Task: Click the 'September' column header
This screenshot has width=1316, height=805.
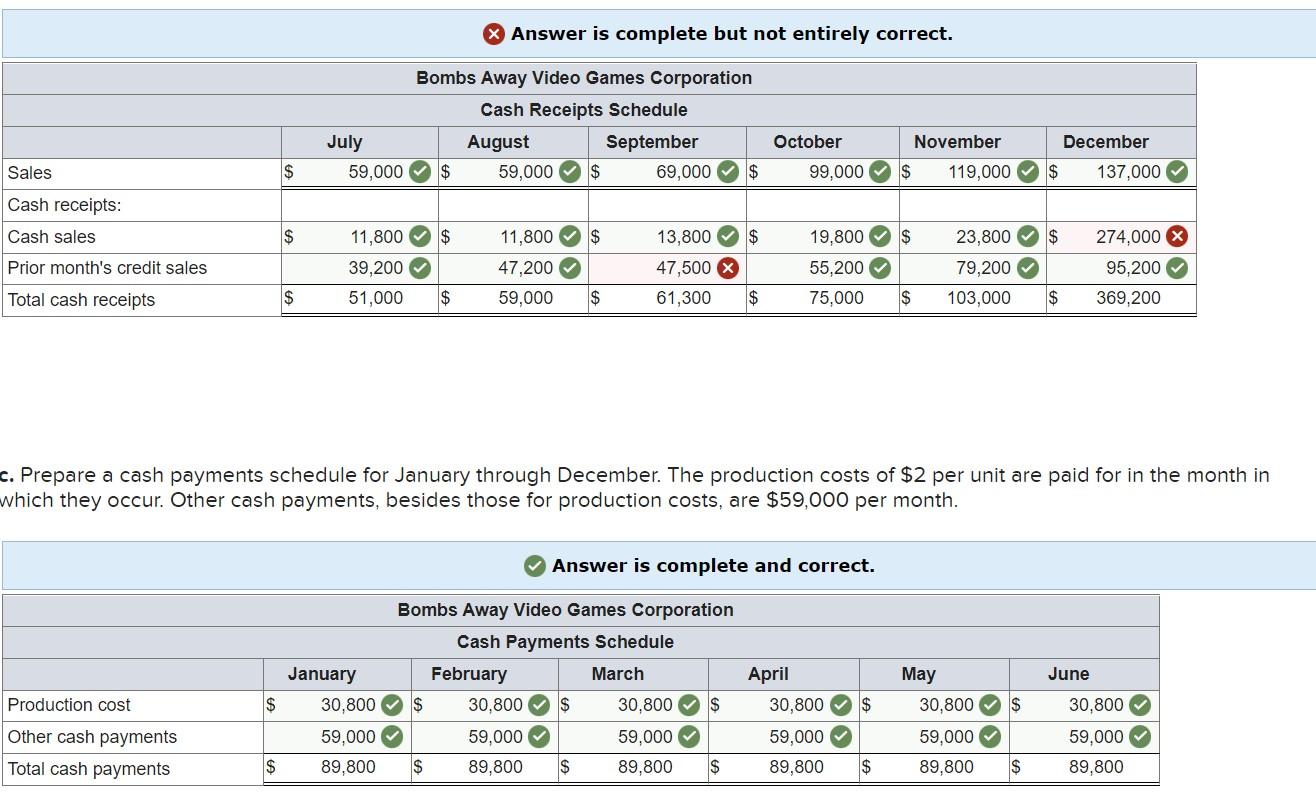Action: click(x=652, y=142)
